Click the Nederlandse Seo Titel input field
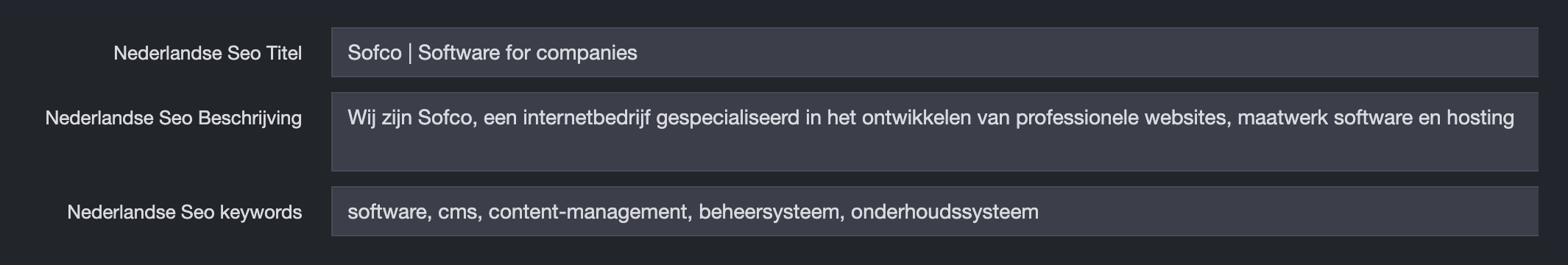Screen dimensions: 1568x265 pos(934,52)
